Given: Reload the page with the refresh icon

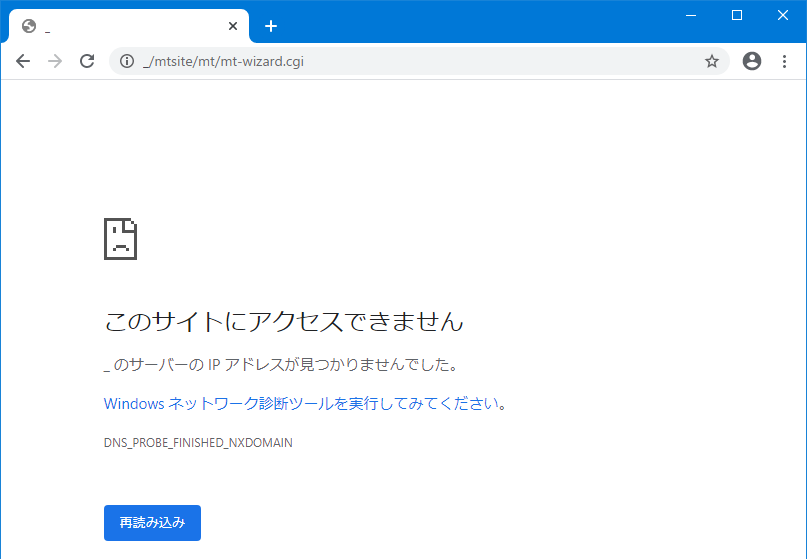Looking at the screenshot, I should click(x=87, y=61).
